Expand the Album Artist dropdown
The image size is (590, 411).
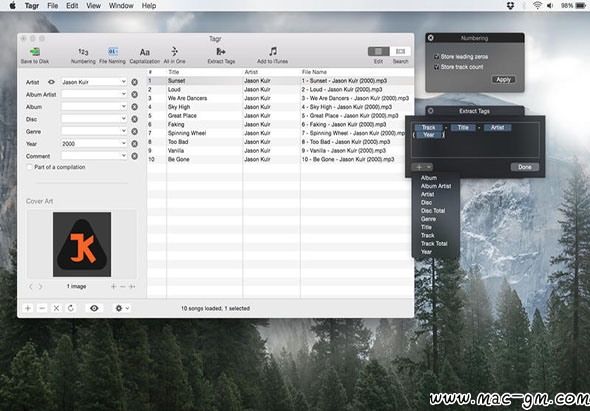click(123, 94)
